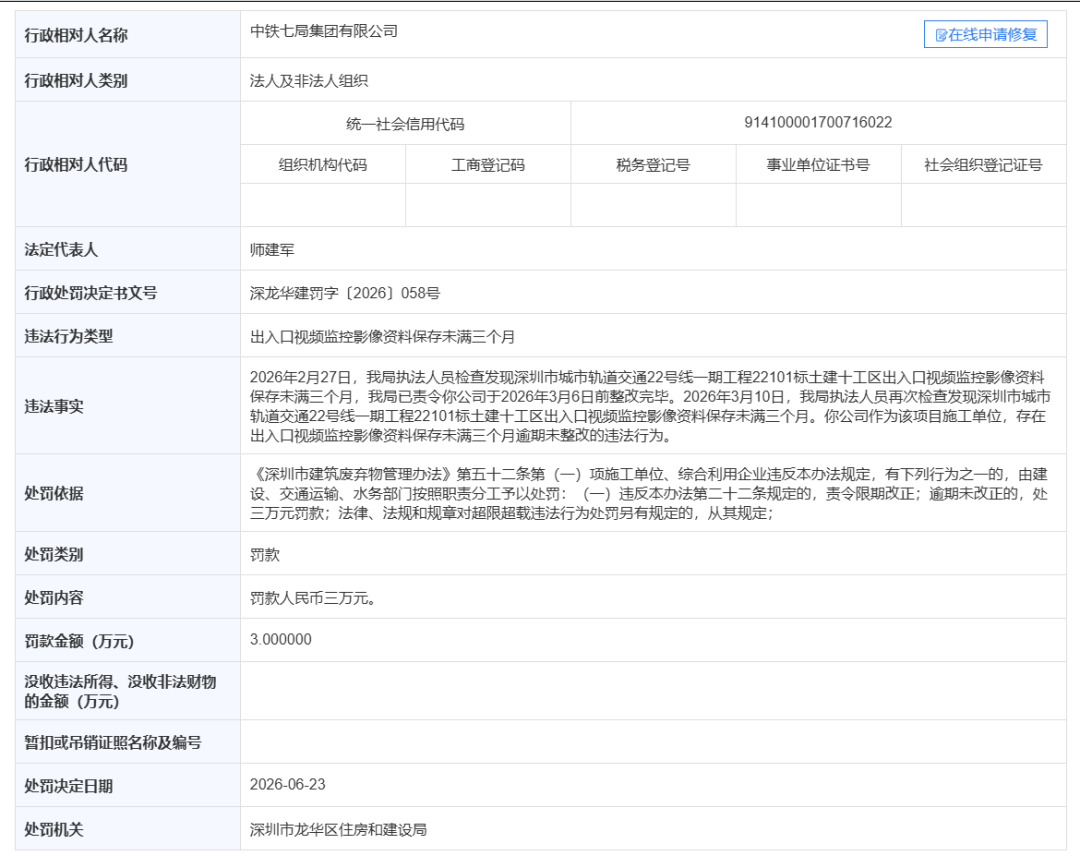Click violation type 出入口视频监控影像资料保存未满三个月
This screenshot has height=856, width=1080.
(x=382, y=337)
